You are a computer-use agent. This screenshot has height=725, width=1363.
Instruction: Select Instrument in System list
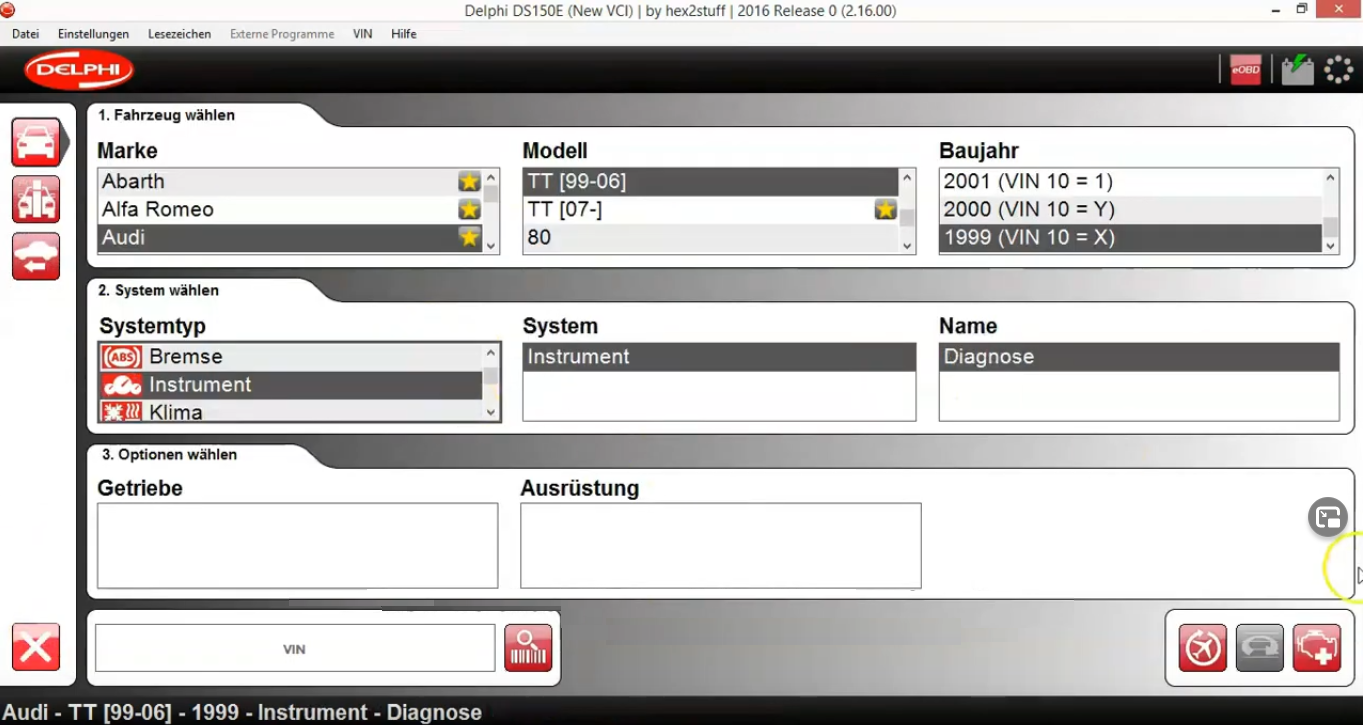point(719,357)
